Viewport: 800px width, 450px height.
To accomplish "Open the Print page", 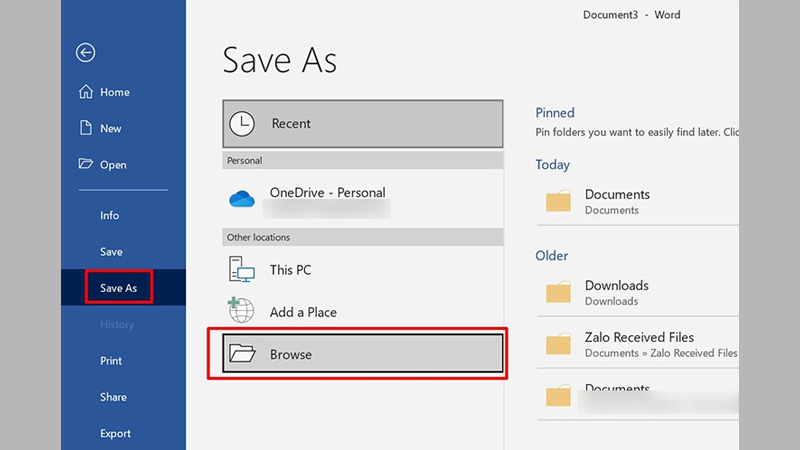I will [x=111, y=361].
